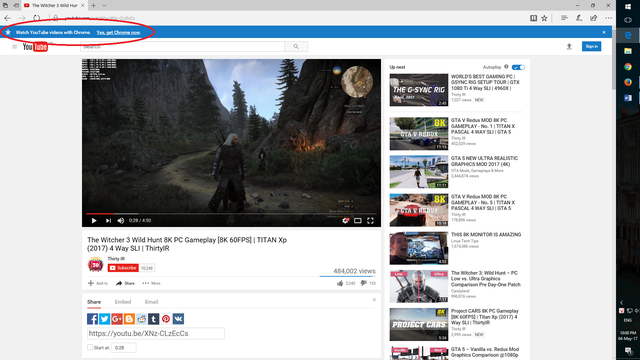
Task: Switch to the Share tab
Action: pos(94,302)
